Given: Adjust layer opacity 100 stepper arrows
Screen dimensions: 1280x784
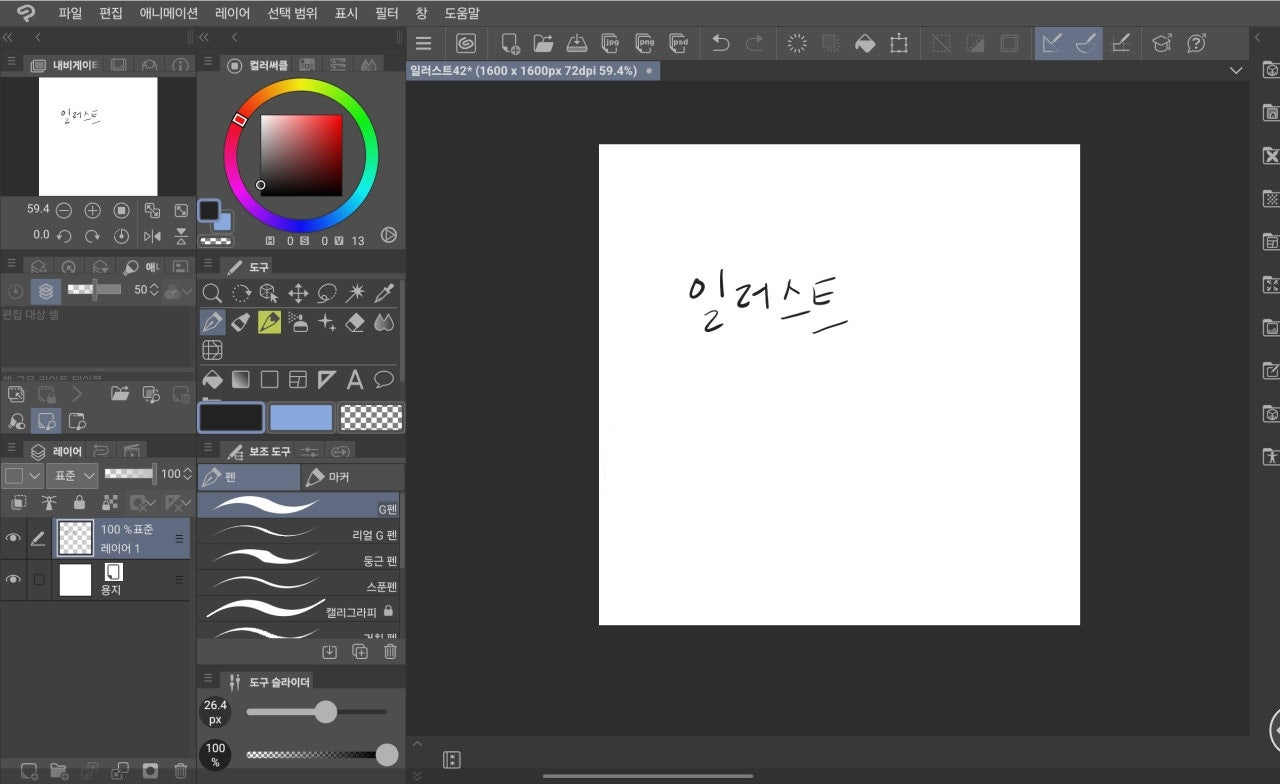Looking at the screenshot, I should click(x=189, y=474).
